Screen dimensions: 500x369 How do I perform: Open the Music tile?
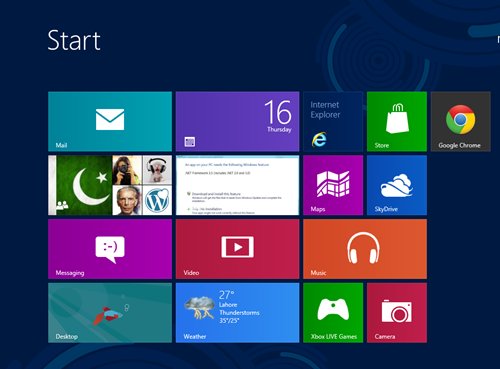pos(365,249)
